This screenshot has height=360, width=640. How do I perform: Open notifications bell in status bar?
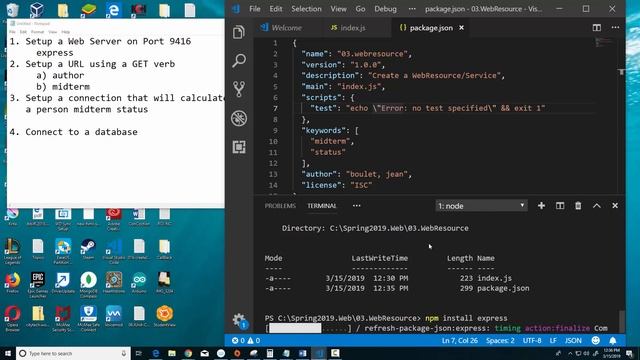pos(613,340)
